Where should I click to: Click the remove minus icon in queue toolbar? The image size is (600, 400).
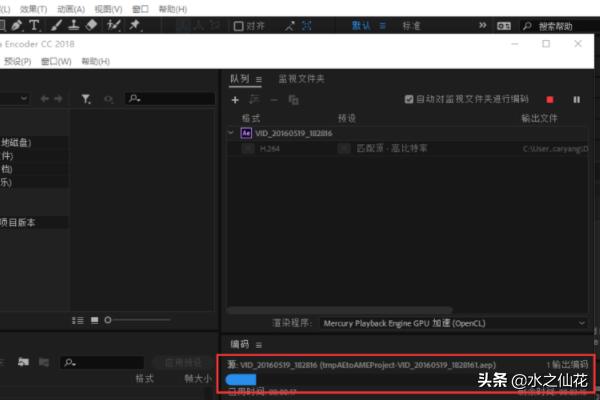pos(273,100)
